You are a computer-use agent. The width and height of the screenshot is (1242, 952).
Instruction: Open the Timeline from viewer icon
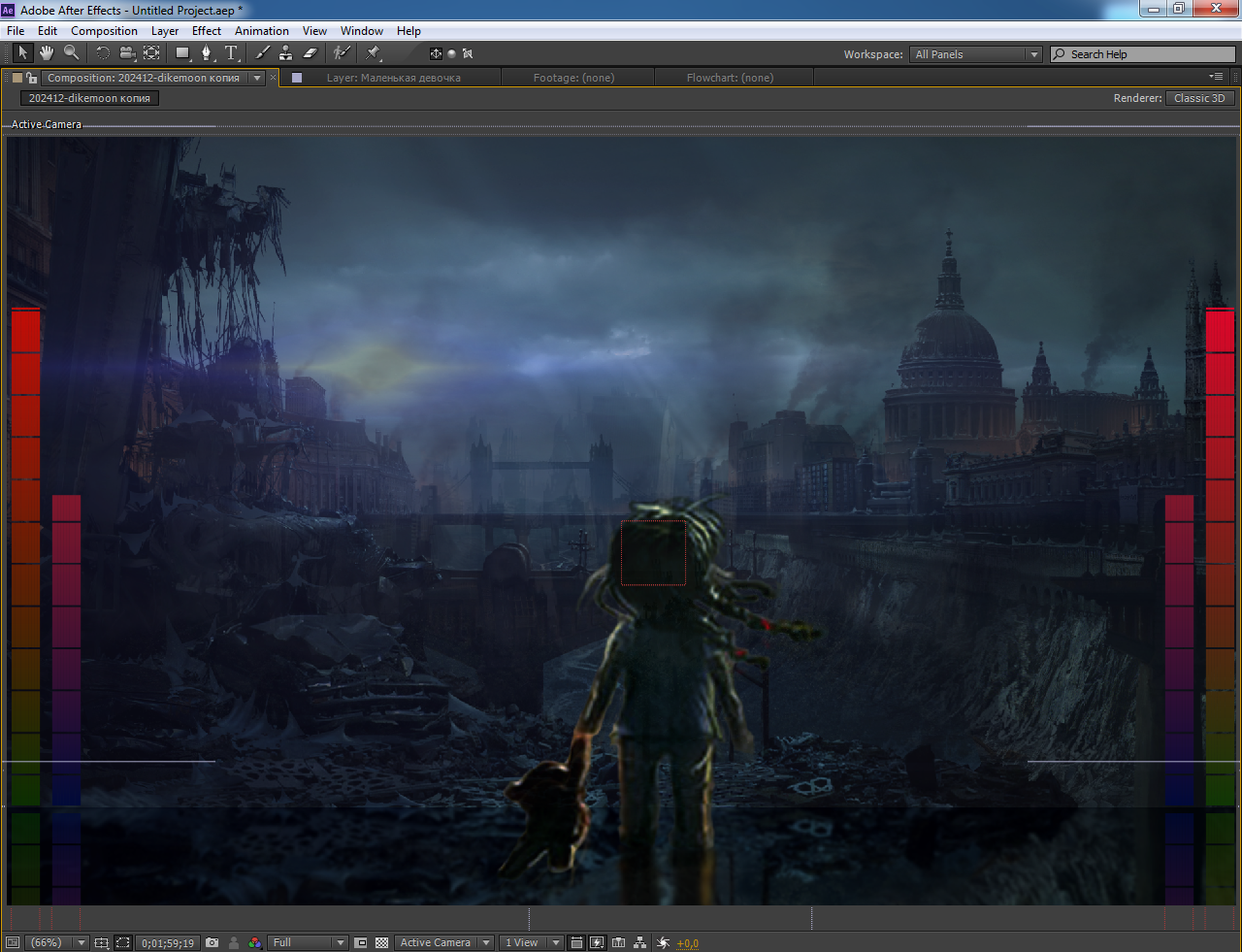618,942
